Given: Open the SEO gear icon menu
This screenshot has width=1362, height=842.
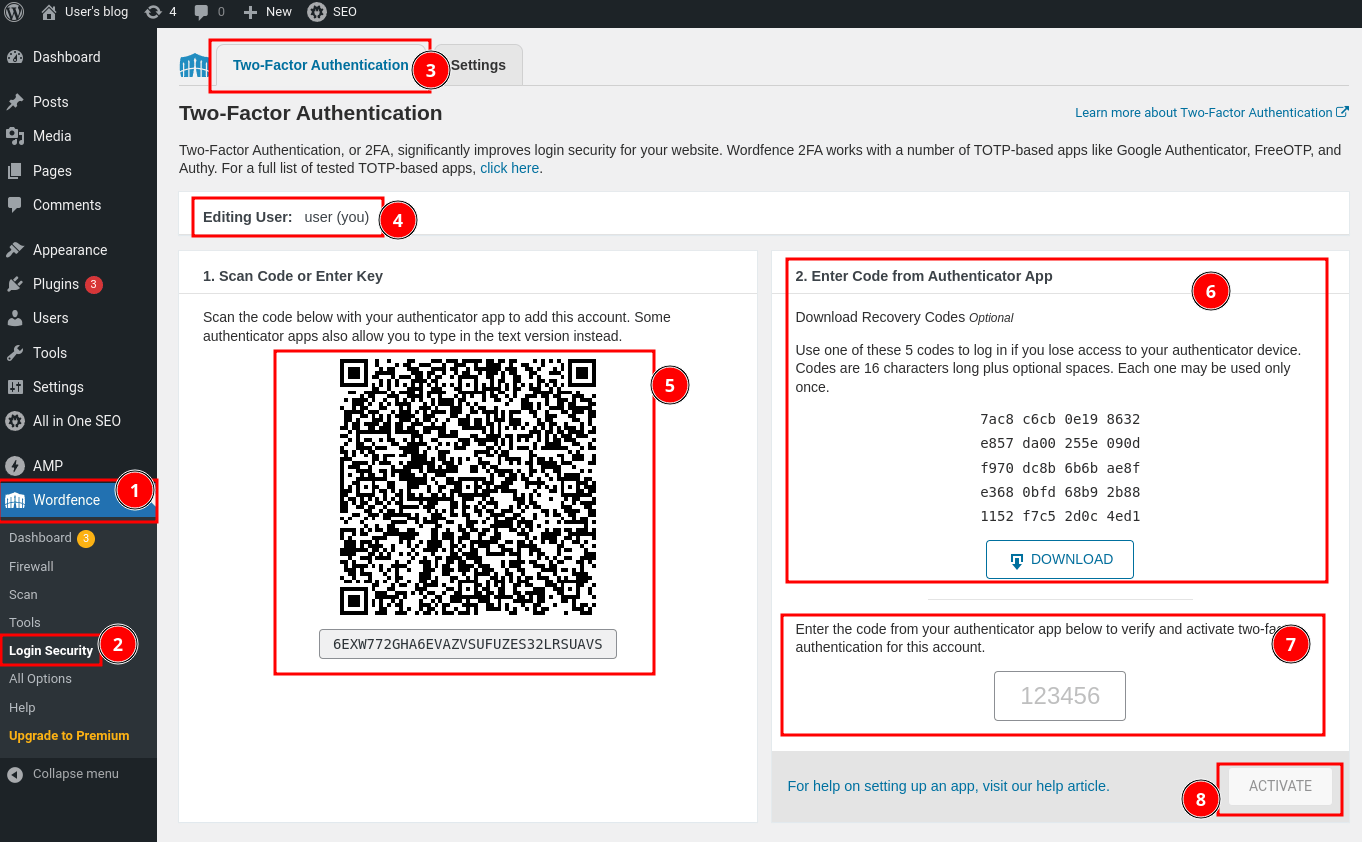Looking at the screenshot, I should (x=317, y=12).
